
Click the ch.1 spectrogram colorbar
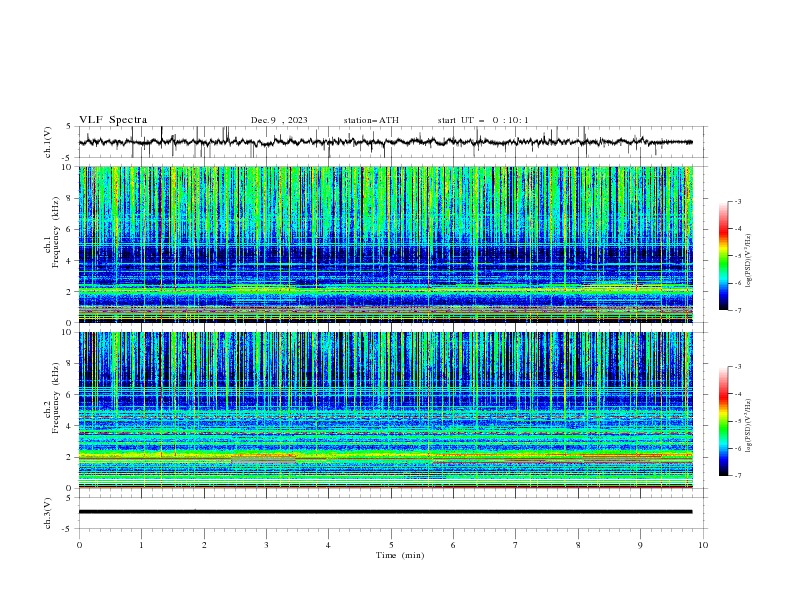click(723, 256)
